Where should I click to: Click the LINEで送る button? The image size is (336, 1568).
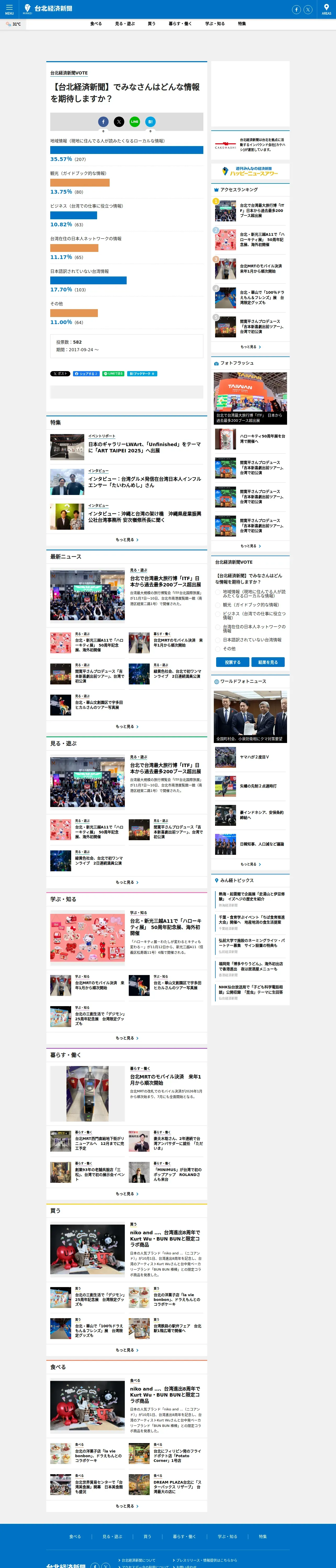[x=113, y=374]
